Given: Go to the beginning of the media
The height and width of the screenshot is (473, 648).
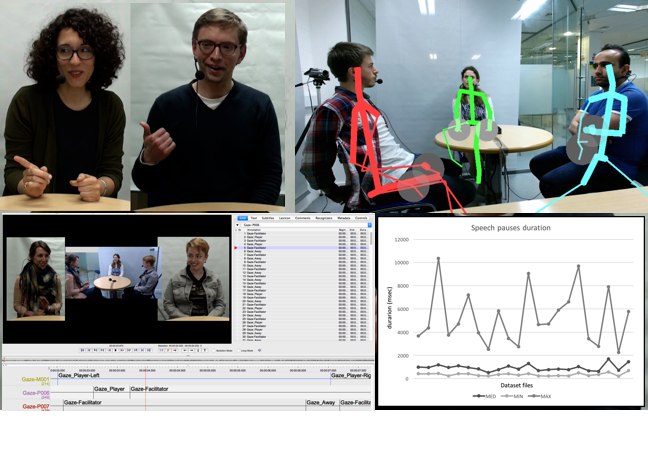Looking at the screenshot, I should 82,350.
